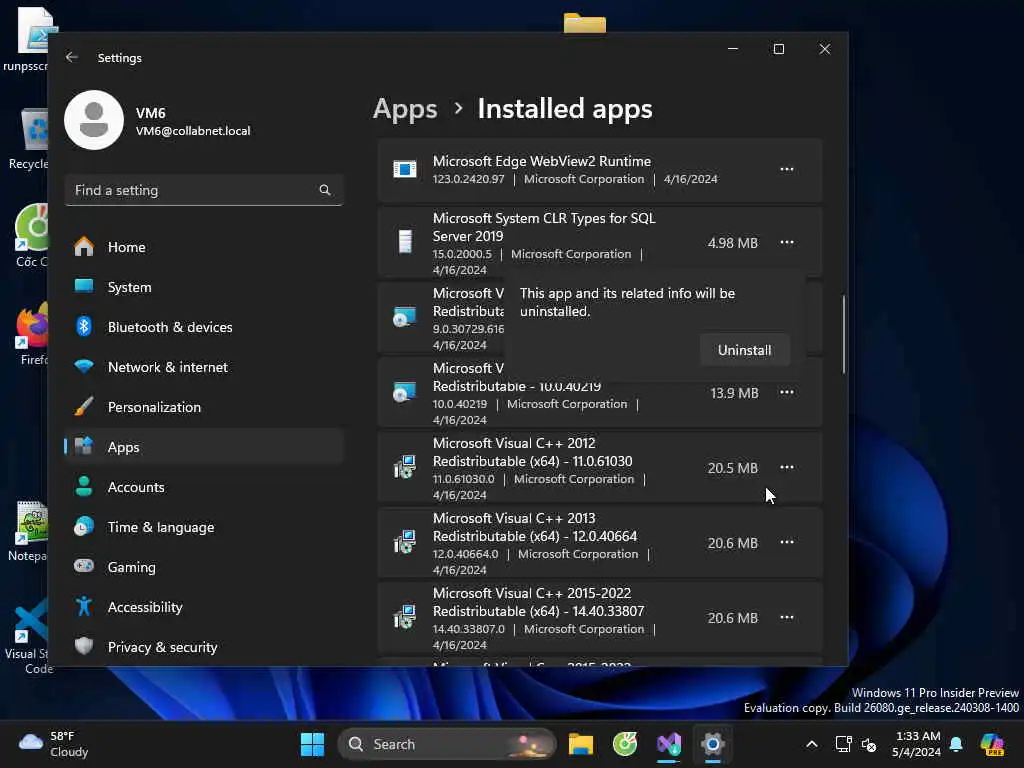Click the Visual C++ 2012 installer icon
The height and width of the screenshot is (768, 1024).
pos(405,468)
